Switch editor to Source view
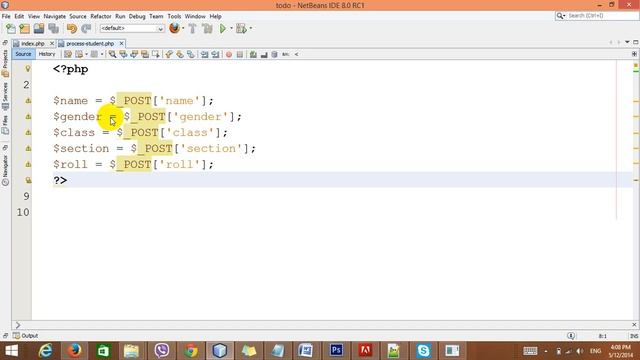Image resolution: width=640 pixels, height=360 pixels. tap(23, 54)
